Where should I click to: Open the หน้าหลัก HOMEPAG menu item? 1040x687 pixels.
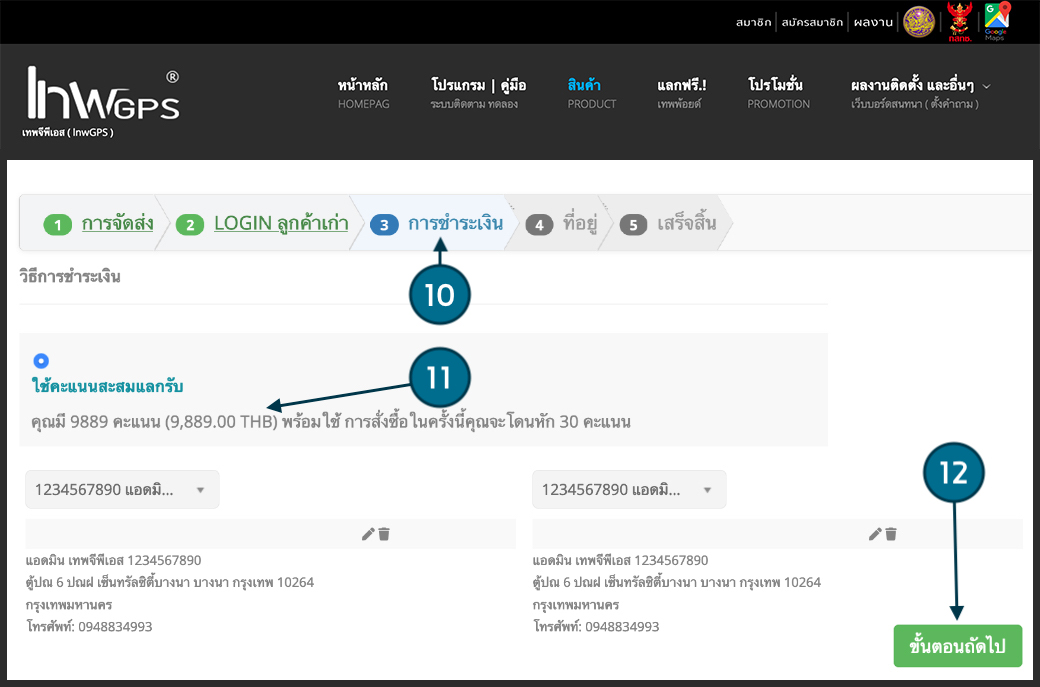363,93
